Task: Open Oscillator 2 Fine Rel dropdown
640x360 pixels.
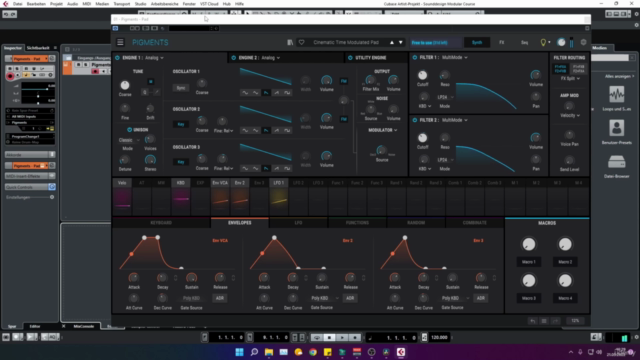Action: pyautogui.click(x=224, y=131)
